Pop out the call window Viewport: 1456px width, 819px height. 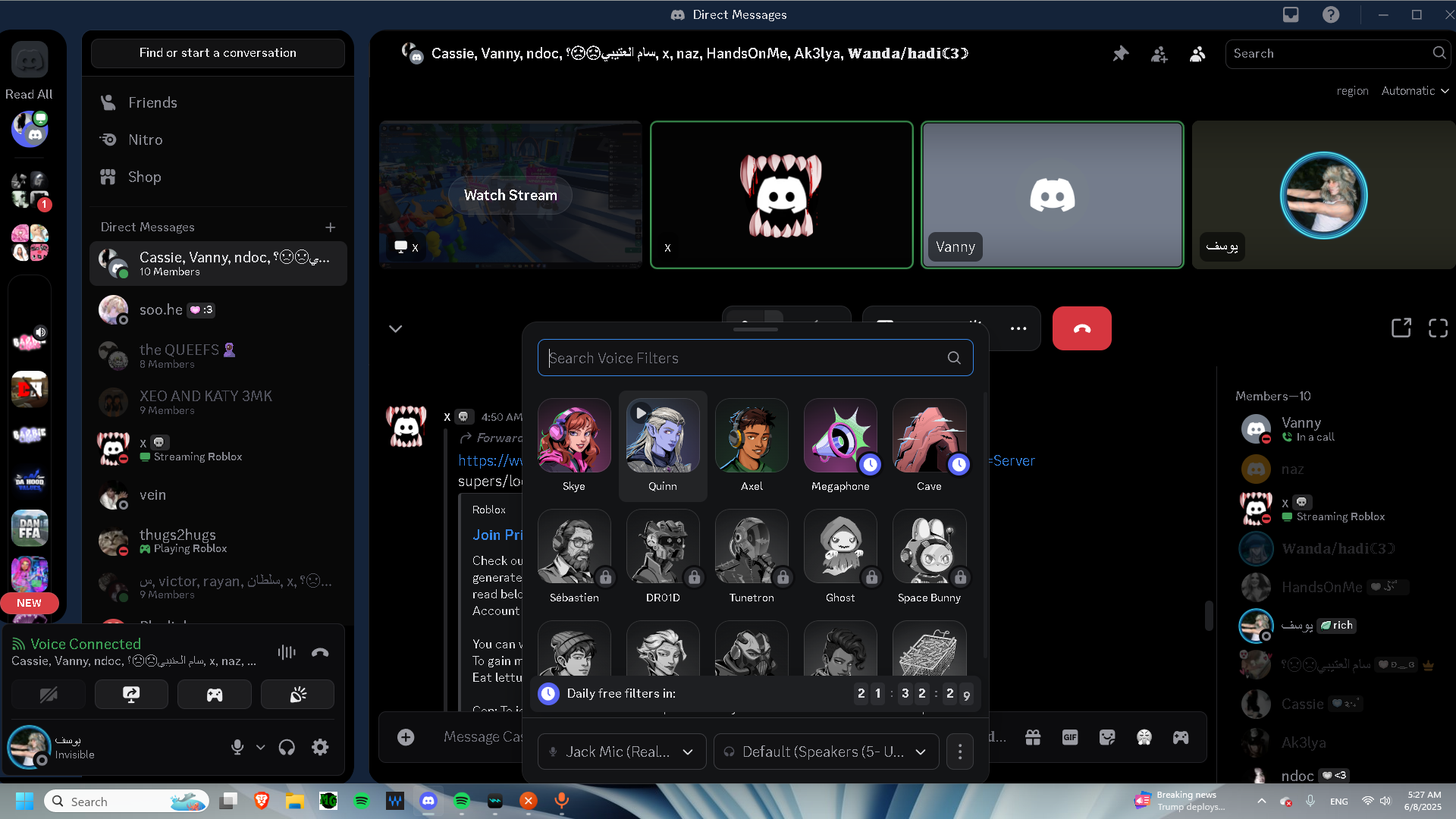[x=1401, y=328]
